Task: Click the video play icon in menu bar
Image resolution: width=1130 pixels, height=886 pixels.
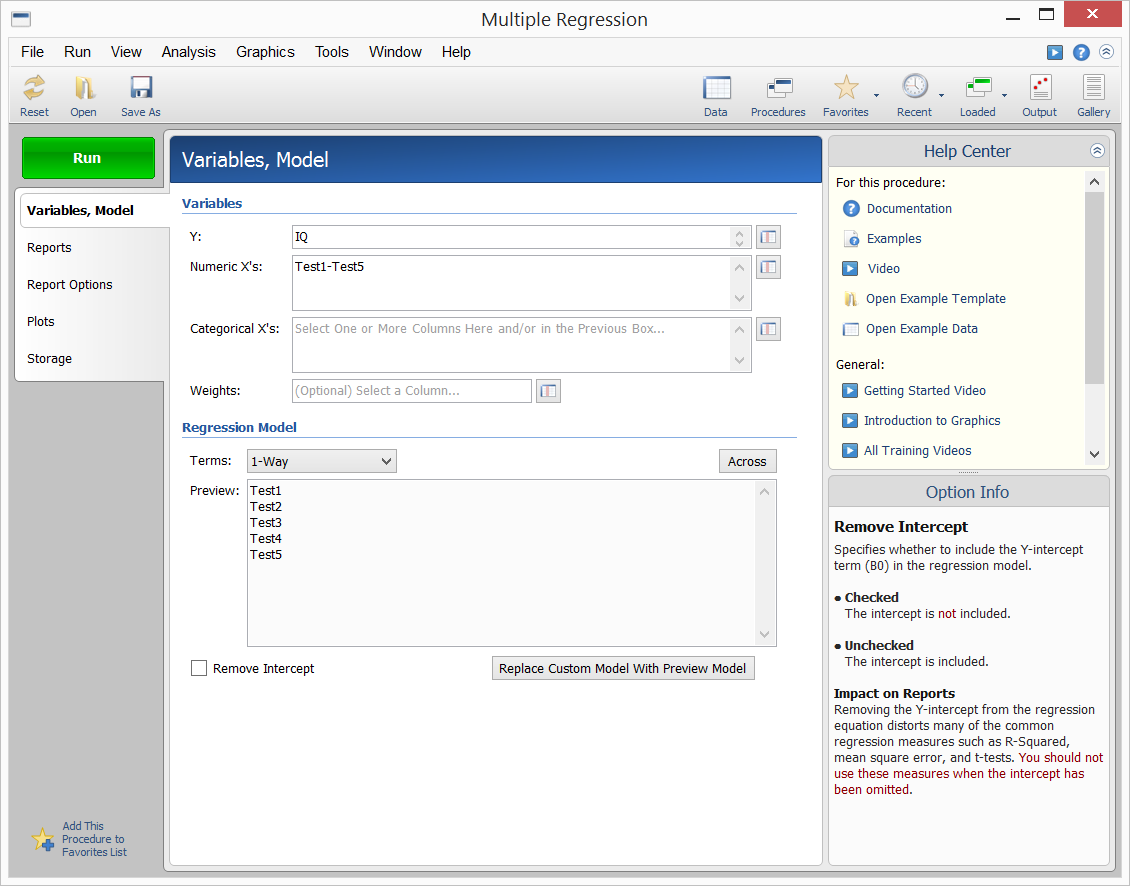Action: pyautogui.click(x=1054, y=52)
